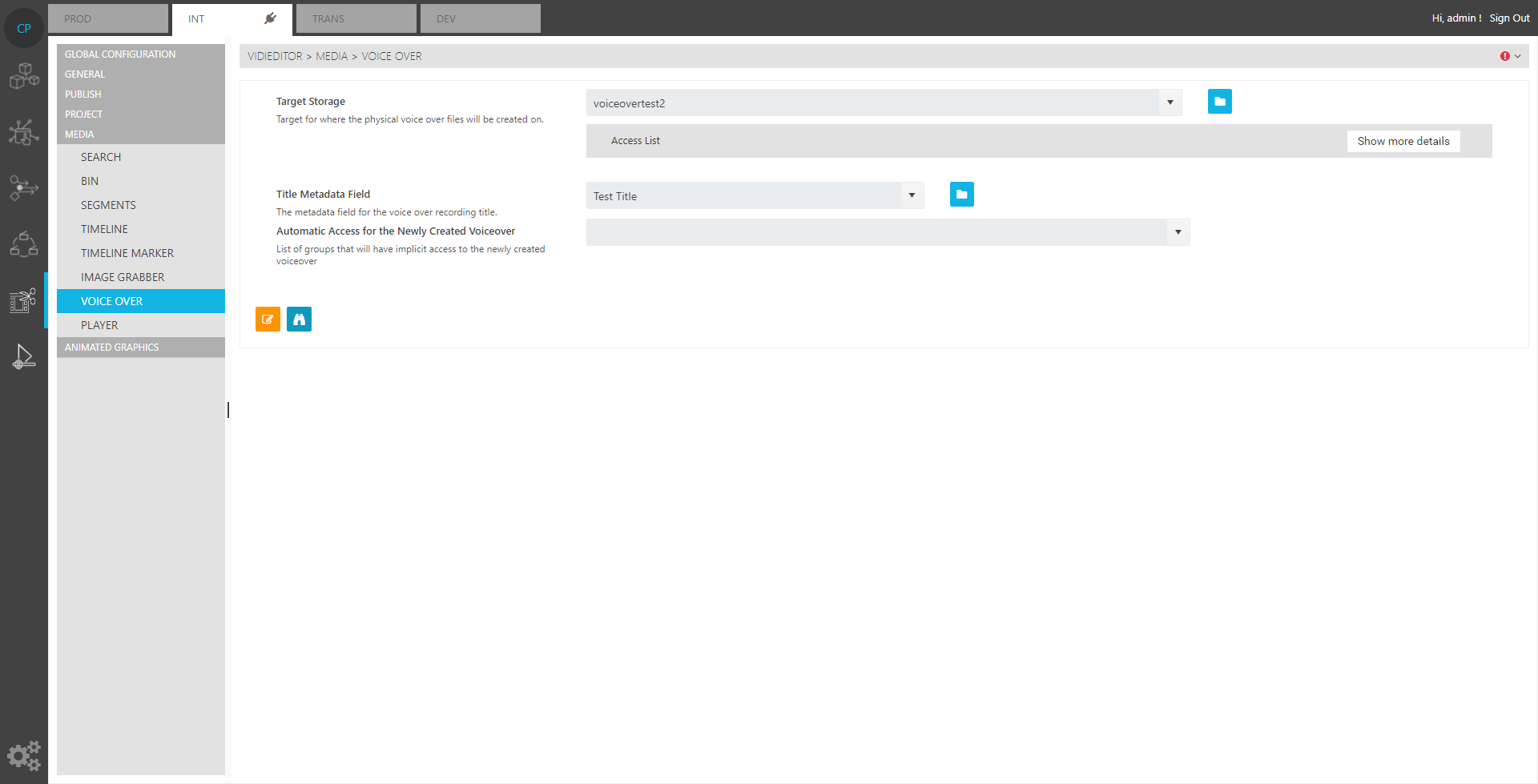Expand the Title Metadata Field dropdown

(912, 195)
